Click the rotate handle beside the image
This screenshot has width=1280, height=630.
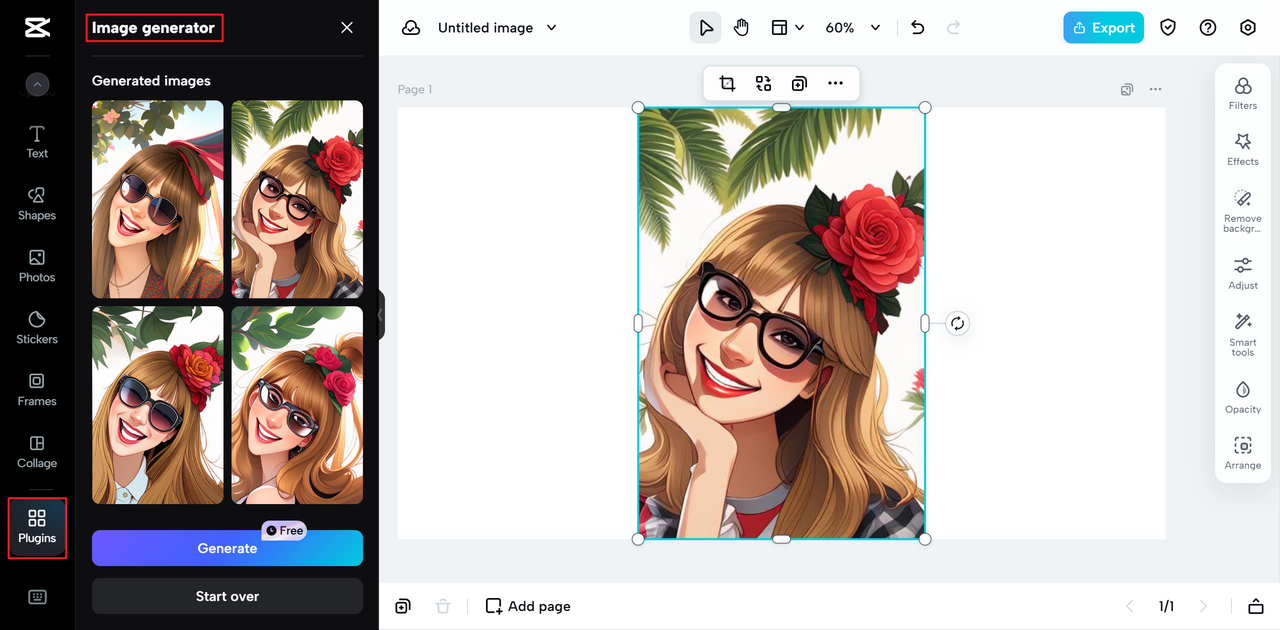tap(957, 323)
